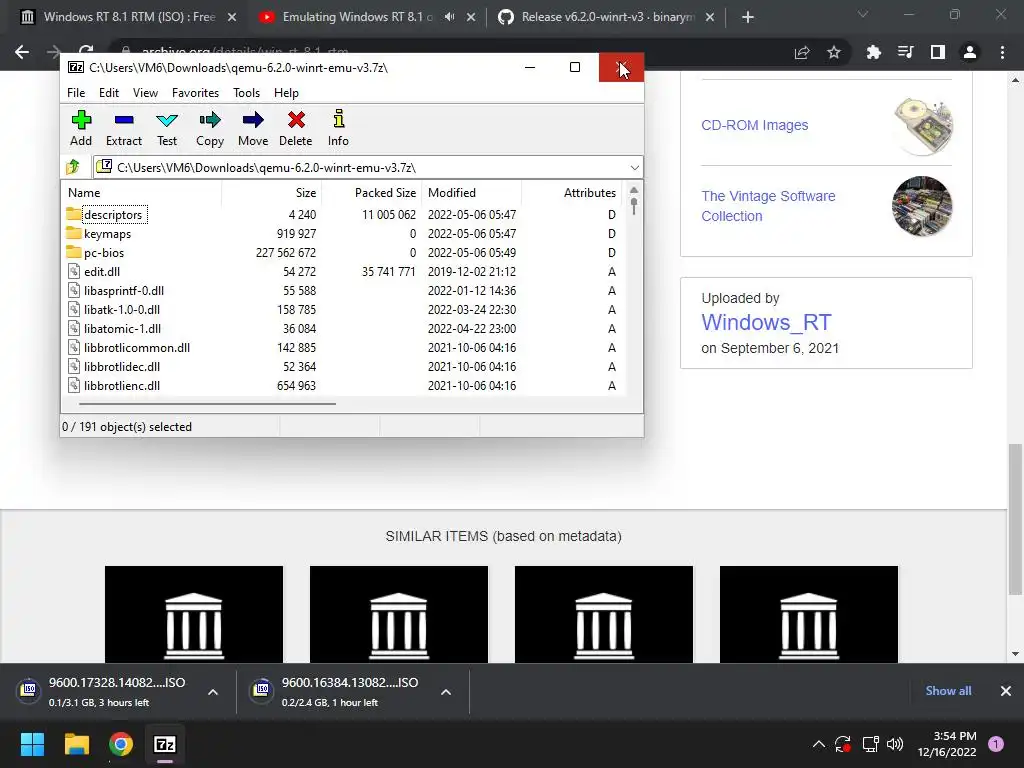
Task: Open the CD-ROM Images link
Action: click(x=754, y=125)
